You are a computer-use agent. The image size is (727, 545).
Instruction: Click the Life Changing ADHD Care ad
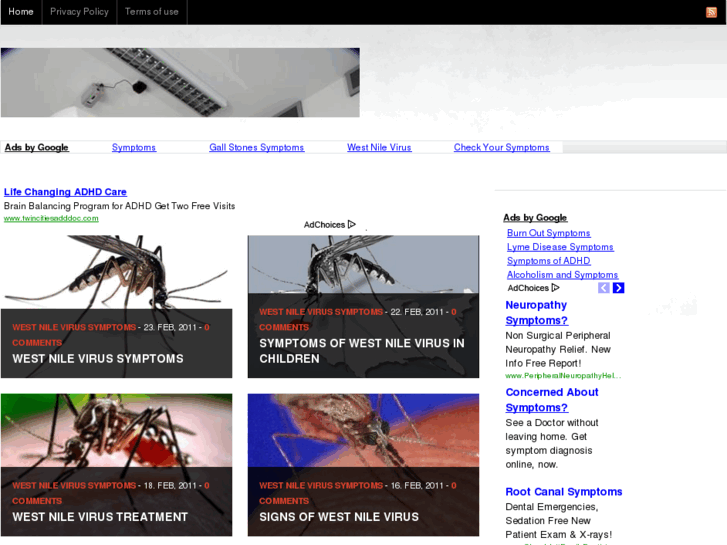65,192
